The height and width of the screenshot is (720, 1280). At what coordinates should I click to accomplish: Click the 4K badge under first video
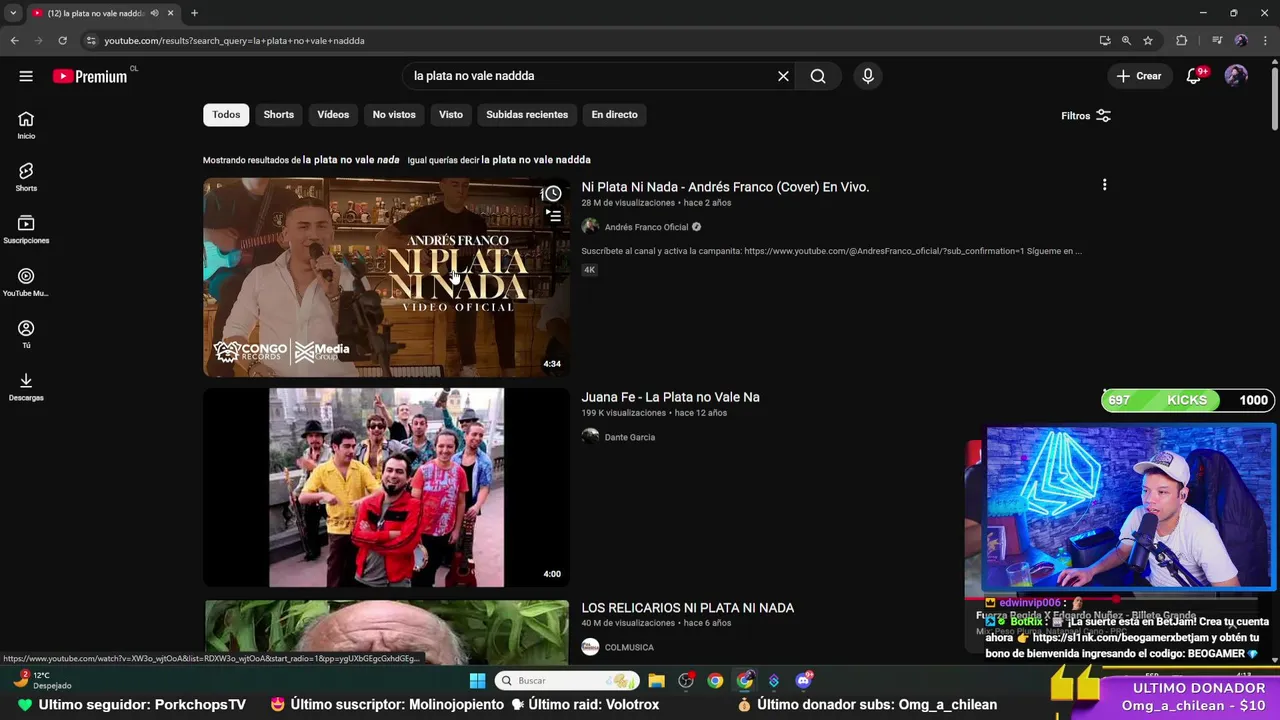(x=590, y=270)
